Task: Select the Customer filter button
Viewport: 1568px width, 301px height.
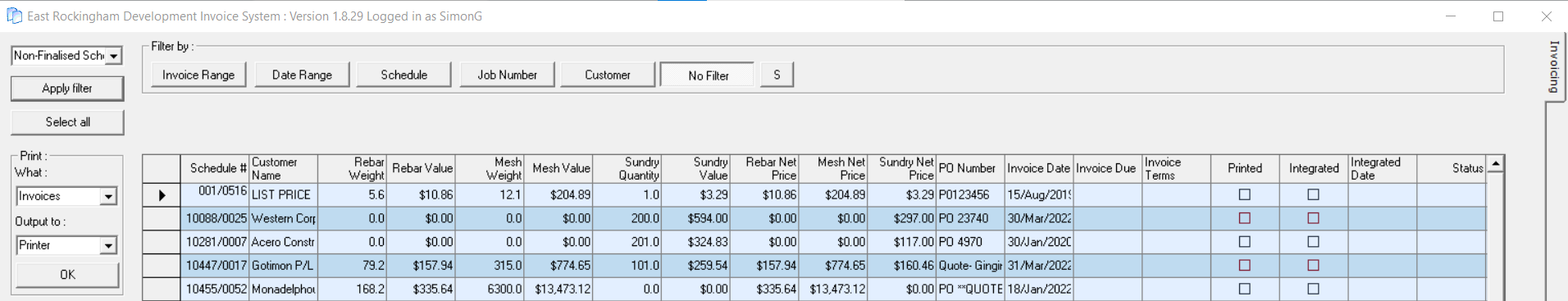Action: pyautogui.click(x=608, y=75)
